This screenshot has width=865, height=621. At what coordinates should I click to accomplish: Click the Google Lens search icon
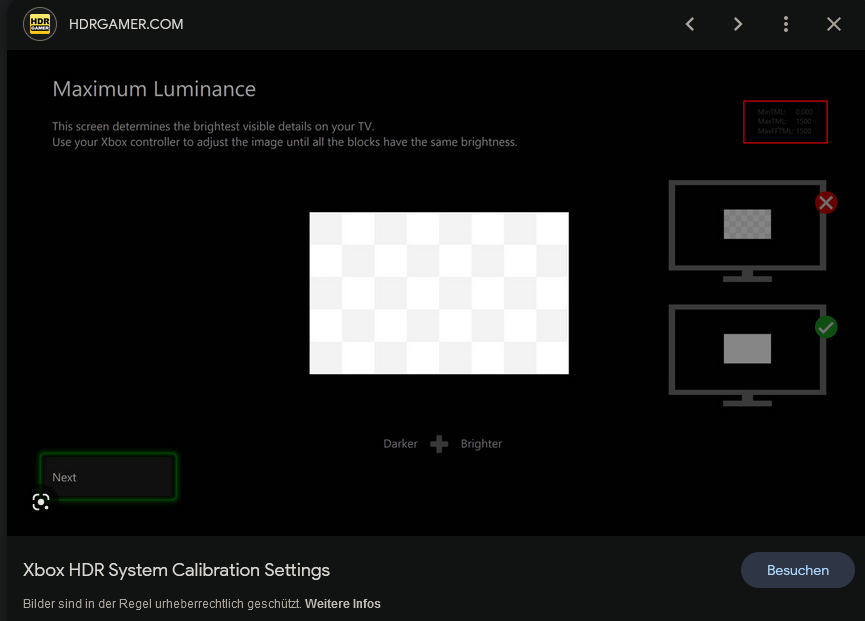41,502
